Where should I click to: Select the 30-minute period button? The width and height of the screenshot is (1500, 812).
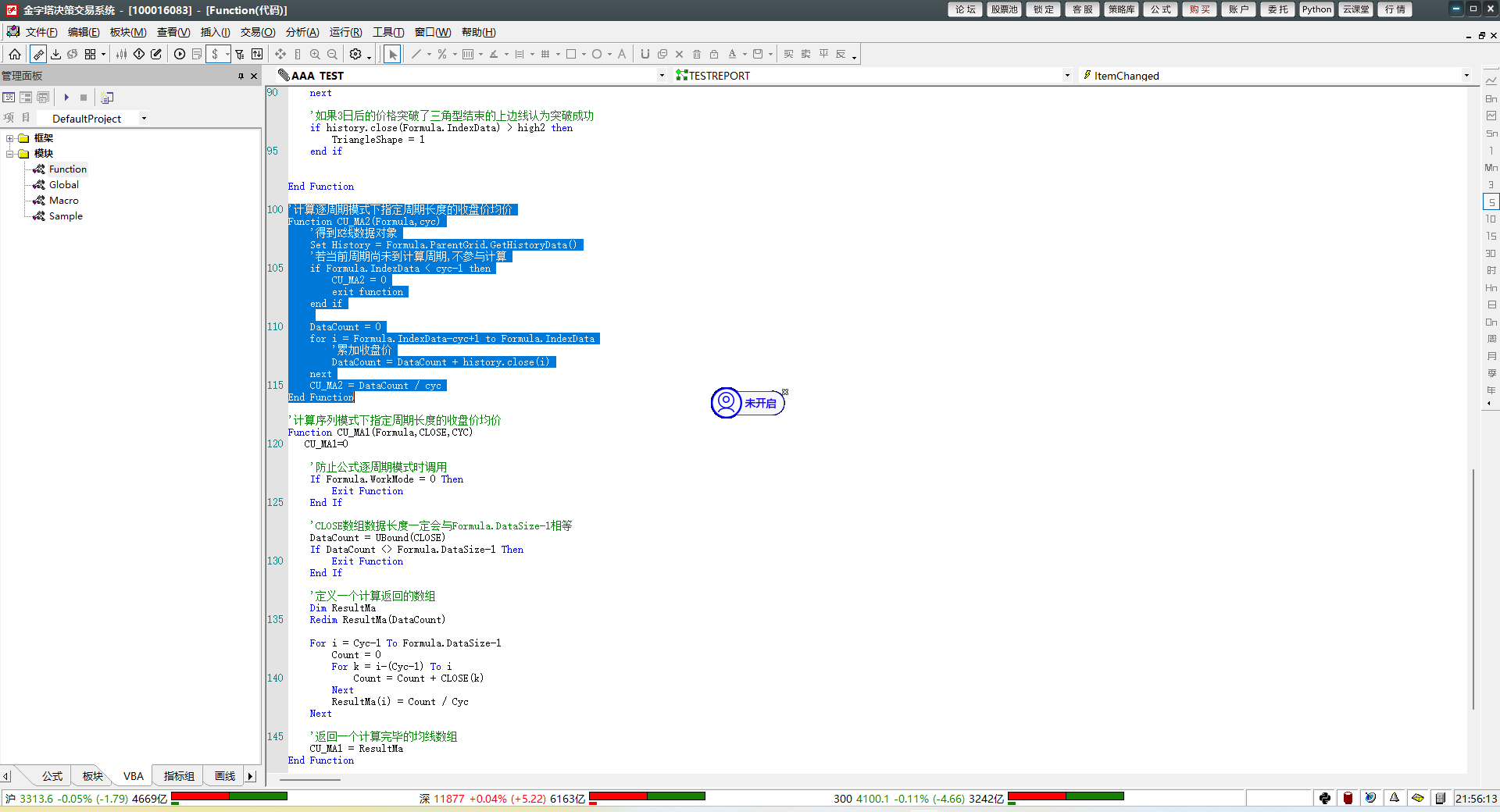click(1491, 253)
